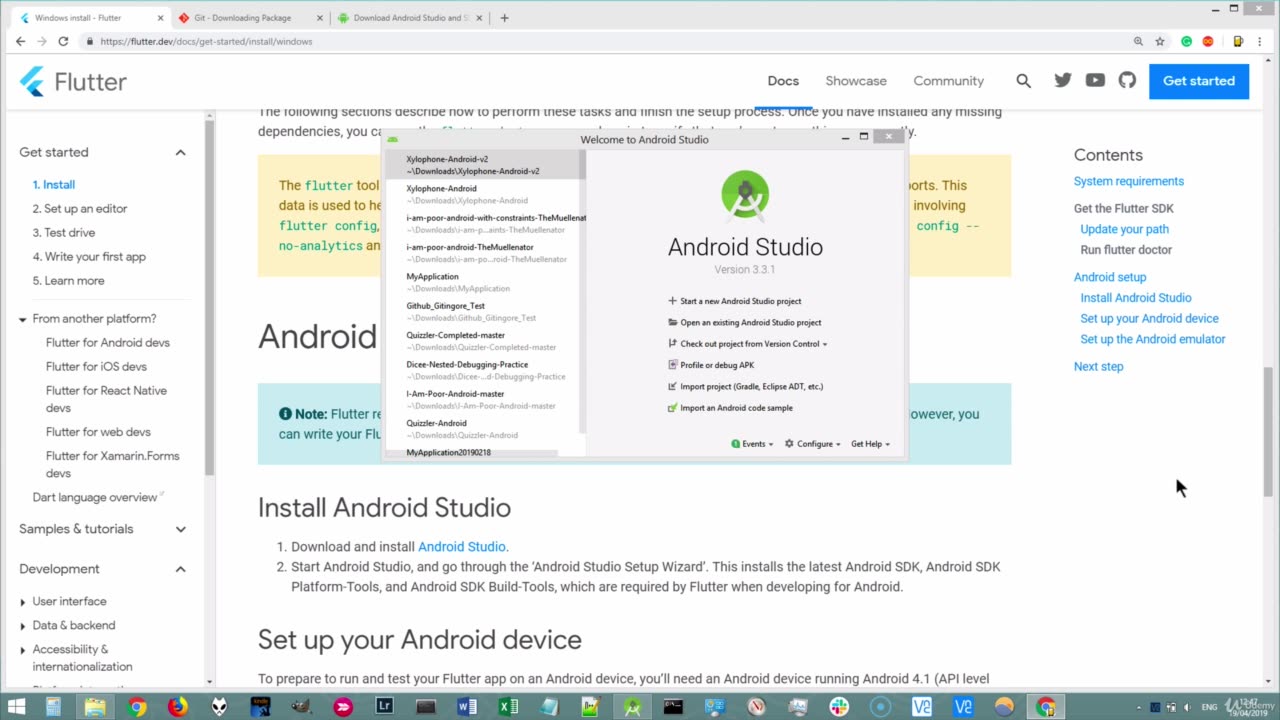Screen dimensions: 1280x720
Task: Open Excel from the taskbar
Action: point(508,707)
